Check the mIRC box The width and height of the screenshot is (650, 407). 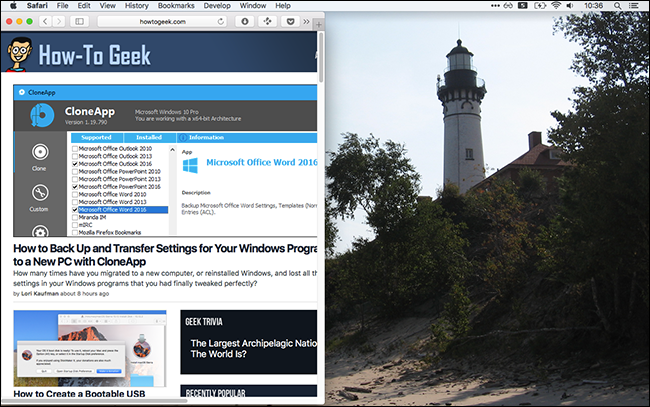point(75,225)
